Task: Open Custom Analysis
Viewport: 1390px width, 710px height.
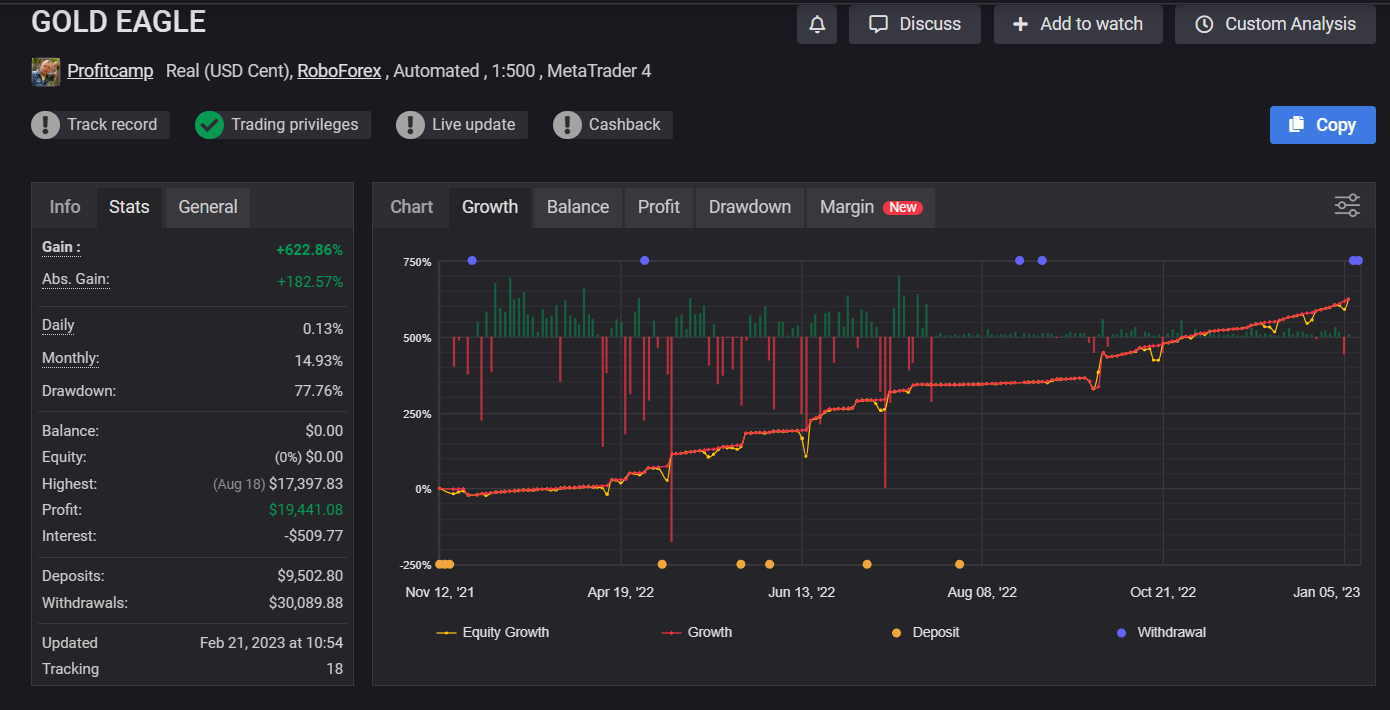Action: tap(1275, 24)
